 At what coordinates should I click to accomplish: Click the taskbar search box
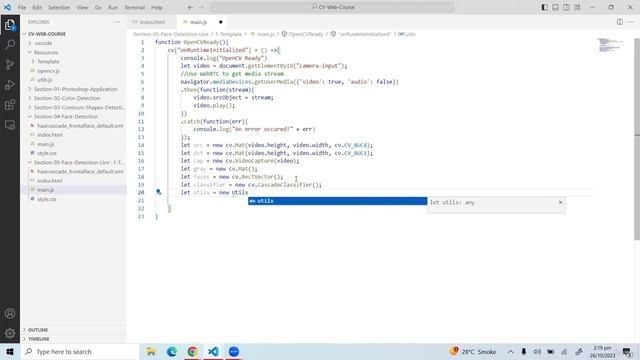click(x=80, y=351)
